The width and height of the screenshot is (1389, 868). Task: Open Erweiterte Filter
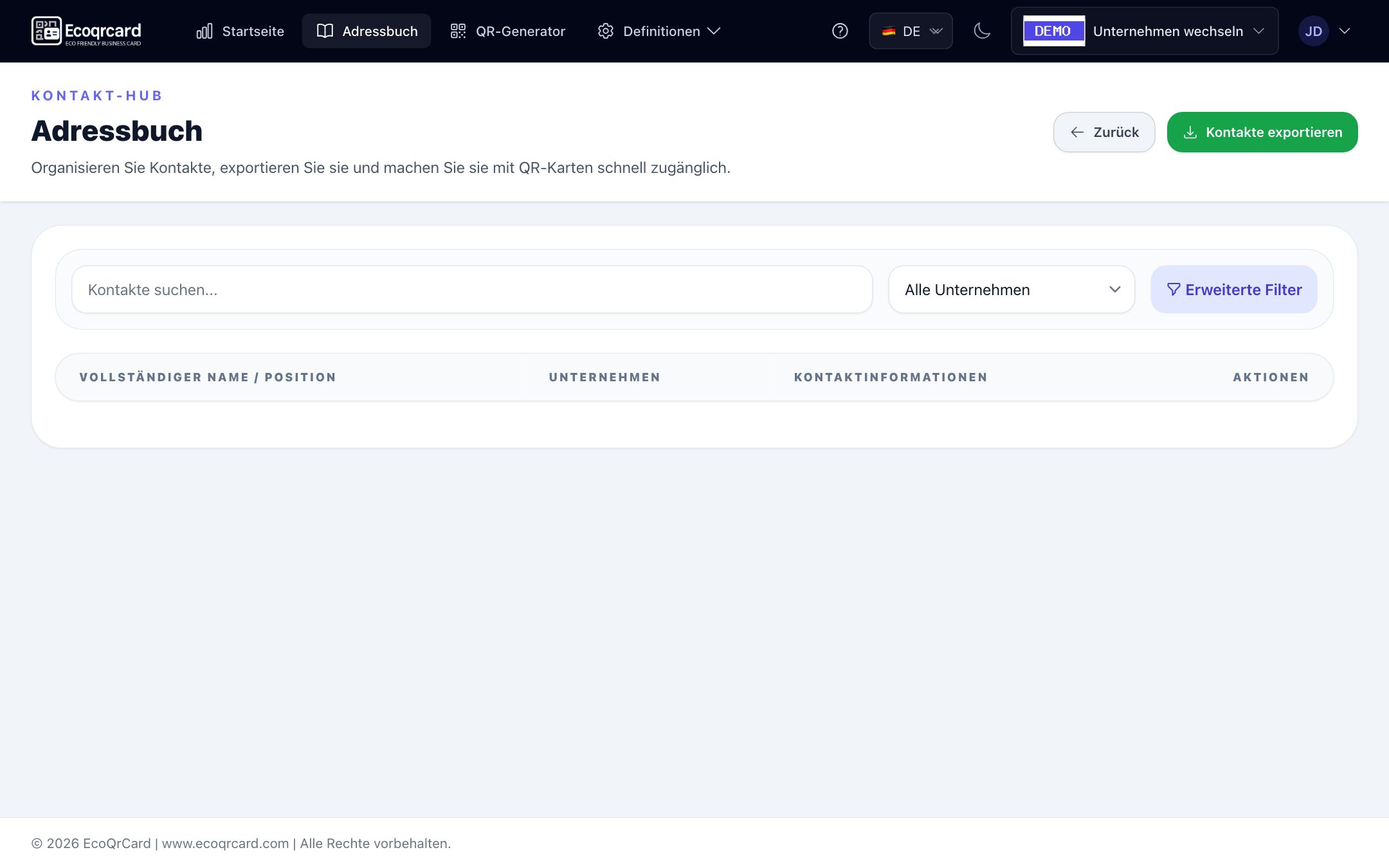pyautogui.click(x=1234, y=289)
